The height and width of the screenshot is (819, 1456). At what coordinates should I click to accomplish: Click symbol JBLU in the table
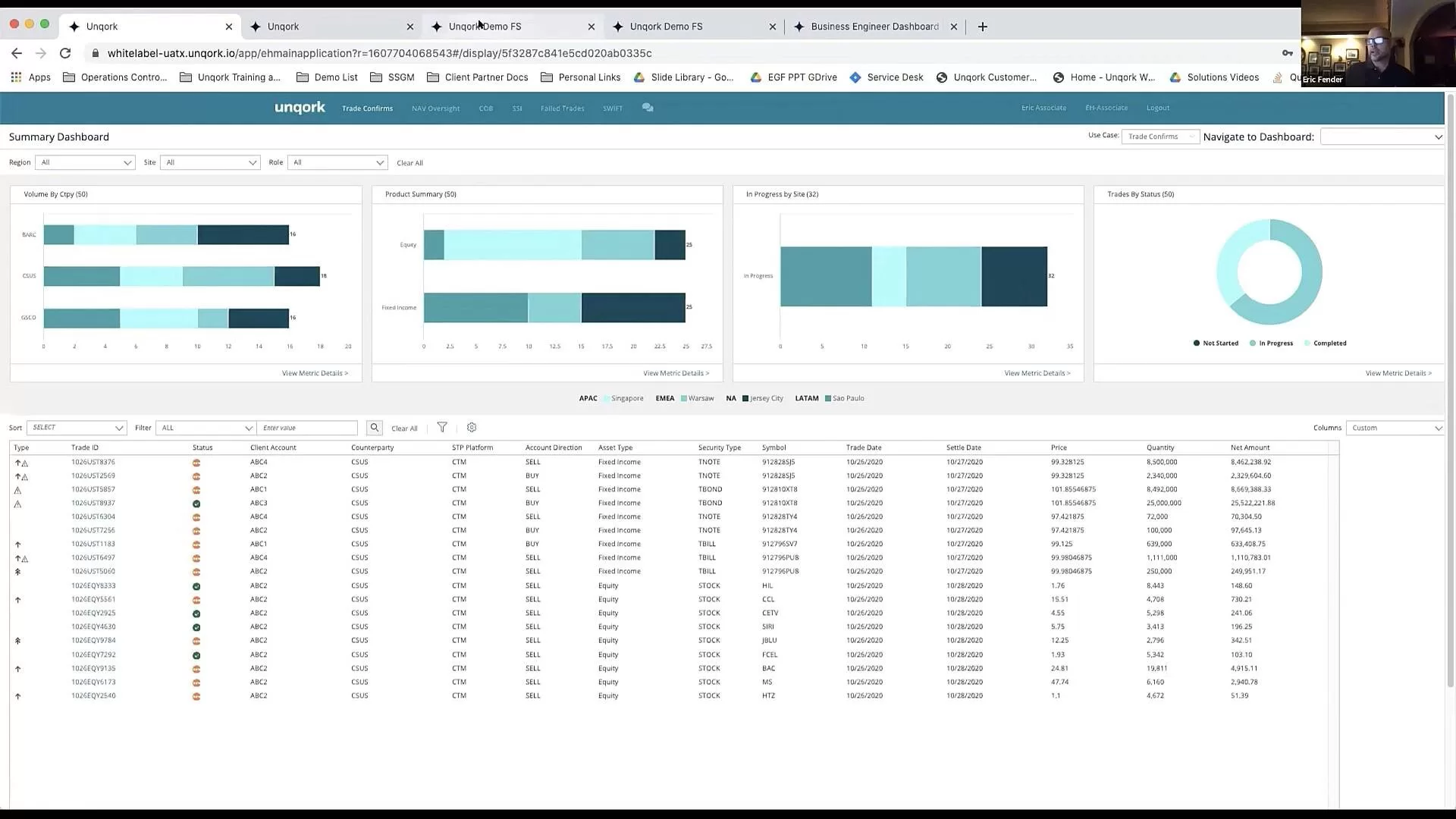click(x=769, y=641)
